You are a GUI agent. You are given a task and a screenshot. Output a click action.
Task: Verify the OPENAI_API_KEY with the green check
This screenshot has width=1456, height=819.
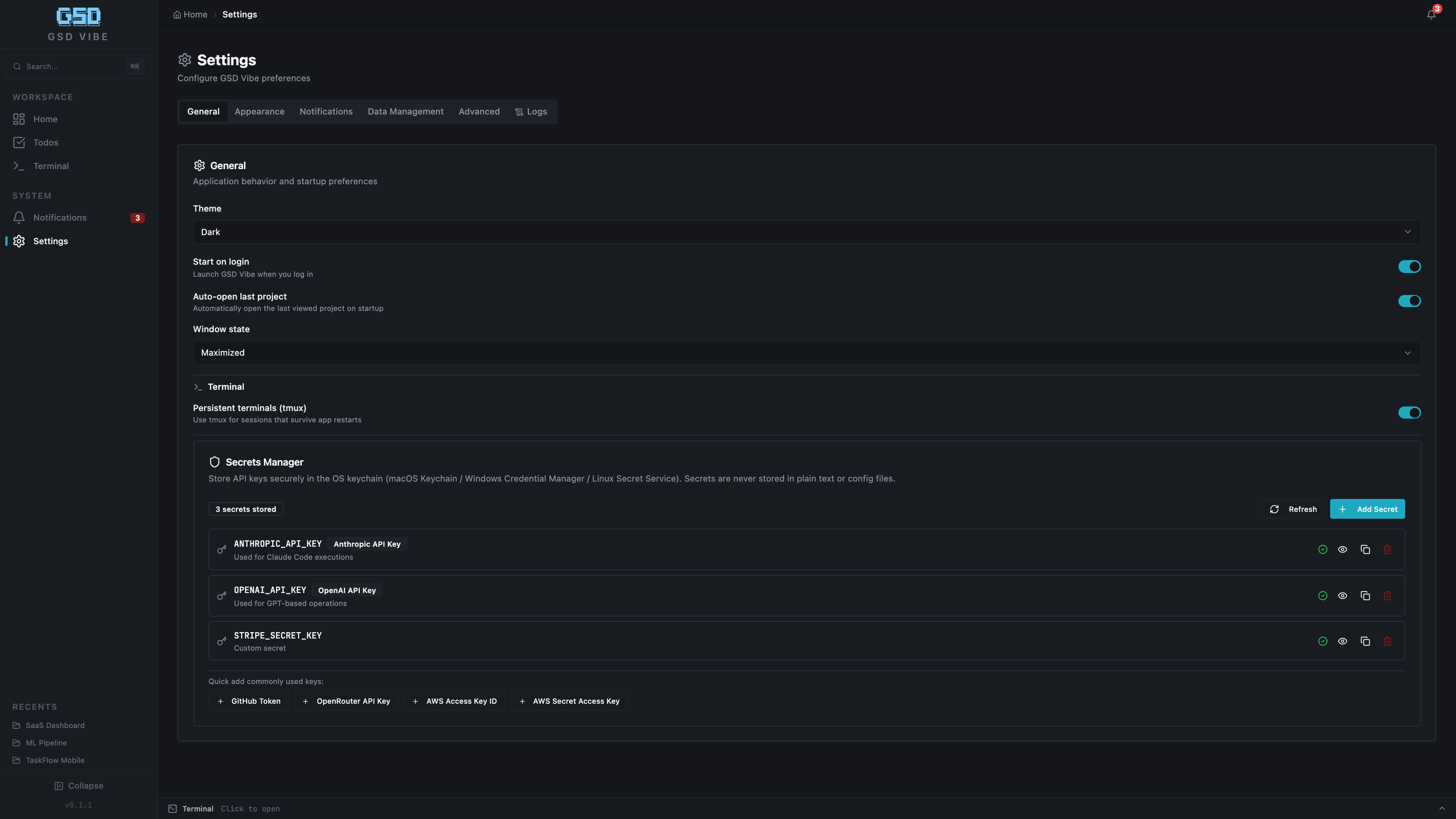coord(1323,595)
